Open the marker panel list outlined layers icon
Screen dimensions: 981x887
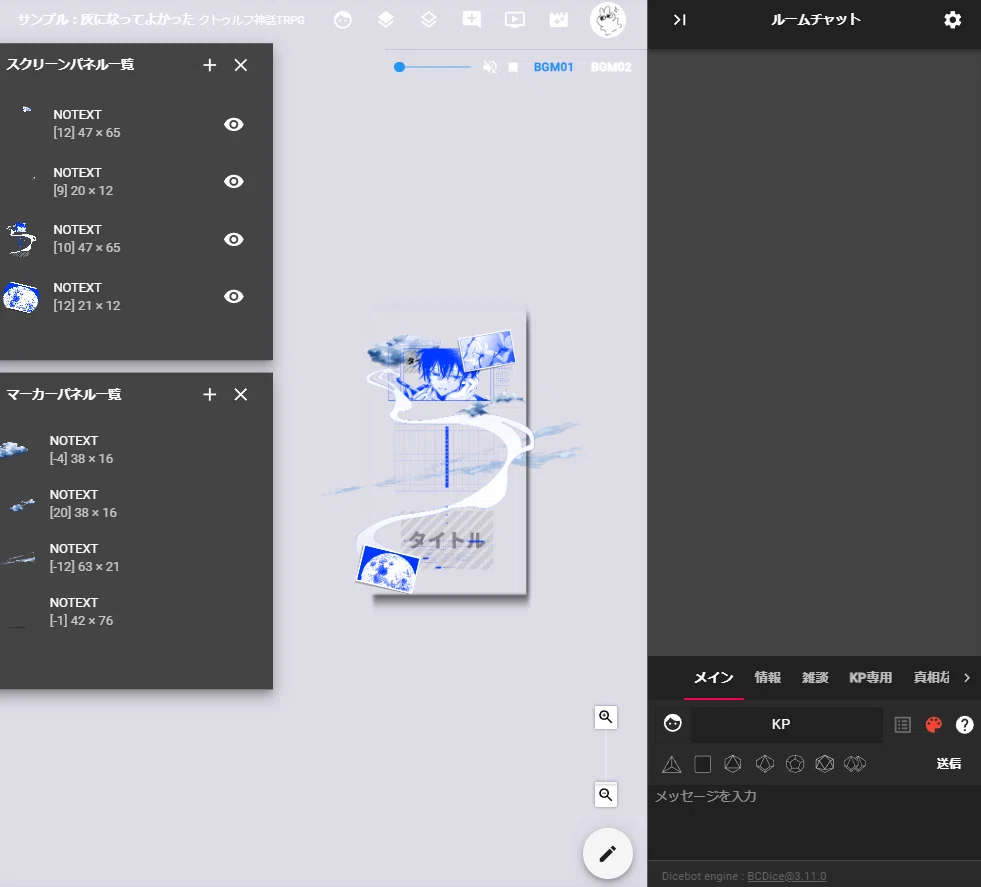pyautogui.click(x=429, y=20)
